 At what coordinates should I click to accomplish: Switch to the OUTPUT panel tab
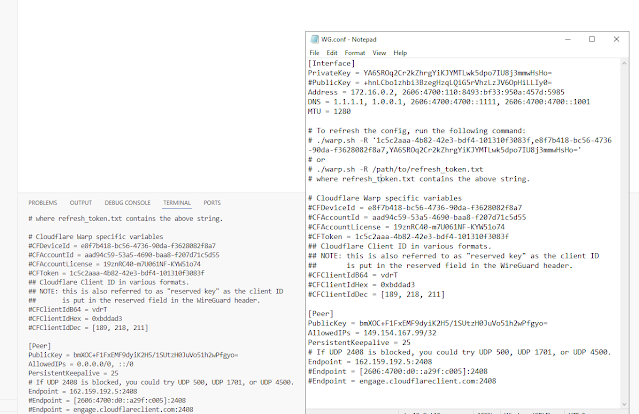pyautogui.click(x=81, y=203)
